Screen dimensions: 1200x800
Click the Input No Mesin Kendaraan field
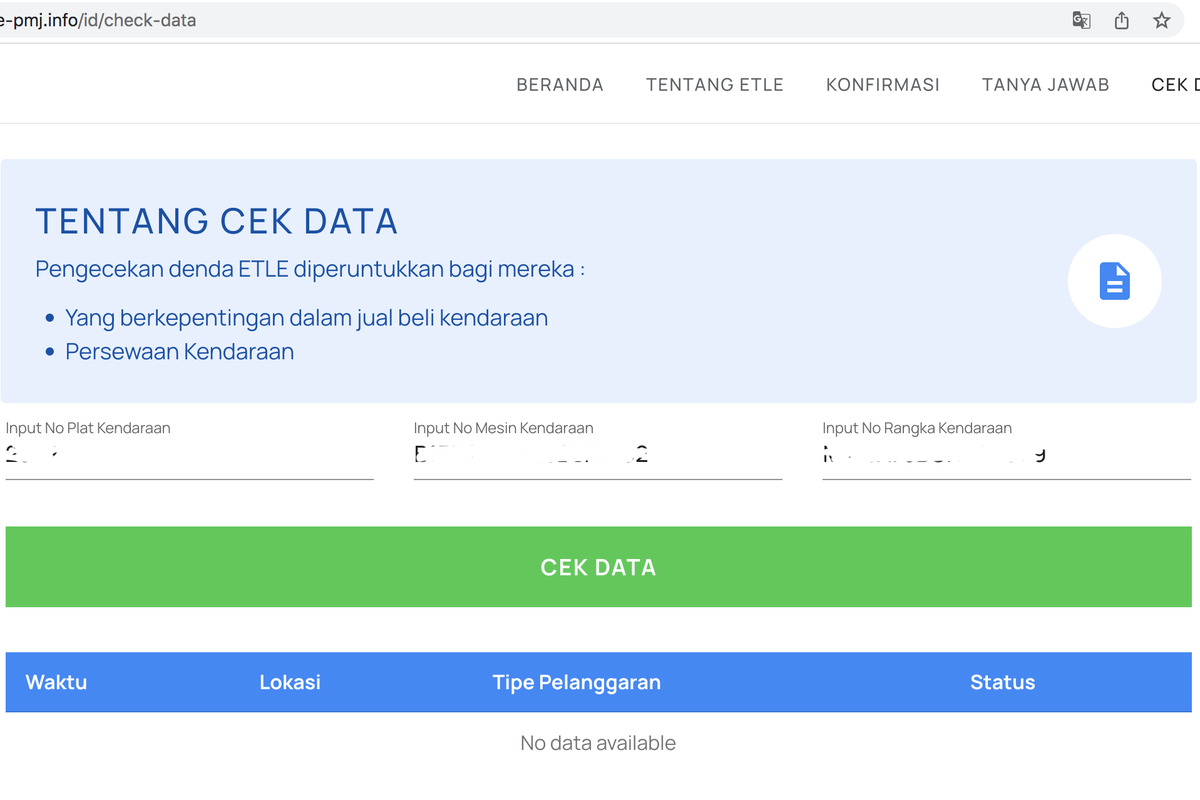point(598,460)
